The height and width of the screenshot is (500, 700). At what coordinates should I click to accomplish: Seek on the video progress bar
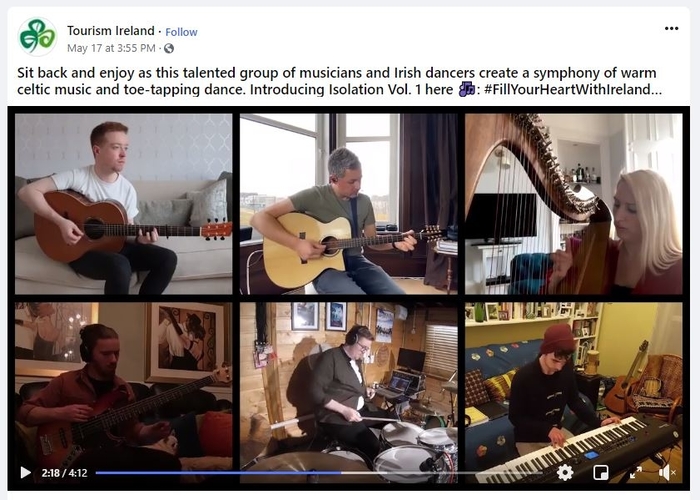click(319, 472)
